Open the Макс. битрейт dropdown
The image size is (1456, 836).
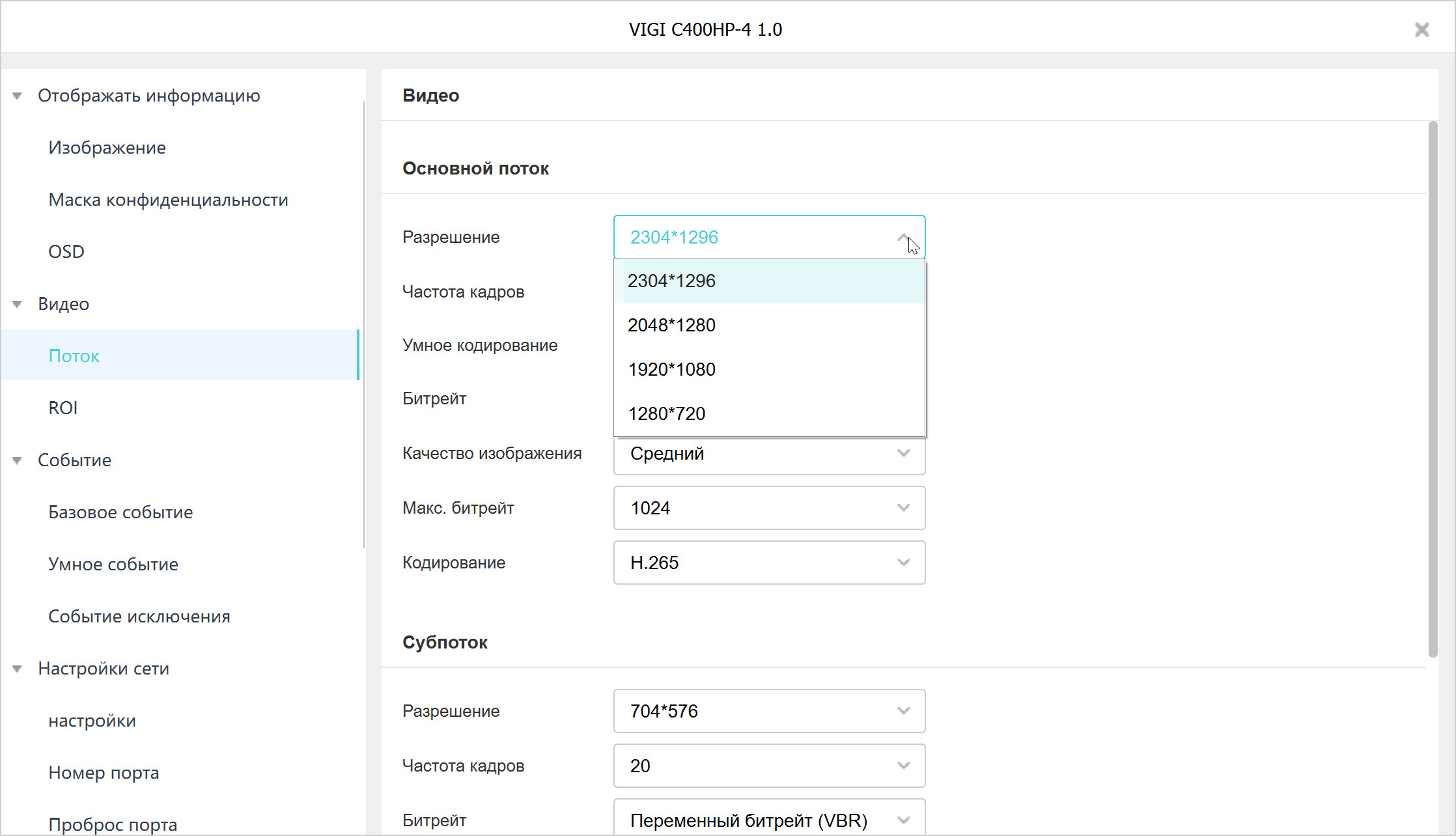[768, 508]
